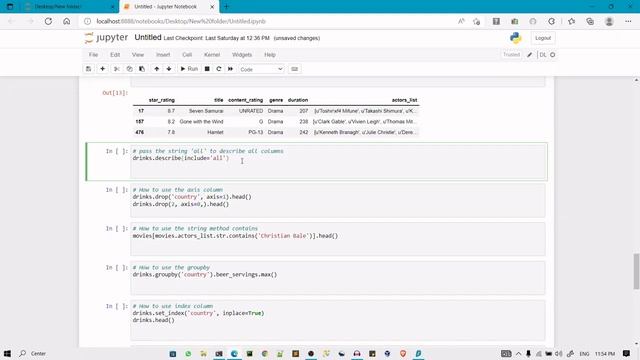The width and height of the screenshot is (640, 360).
Task: Click the pencil edit mode indicator
Action: click(530, 55)
